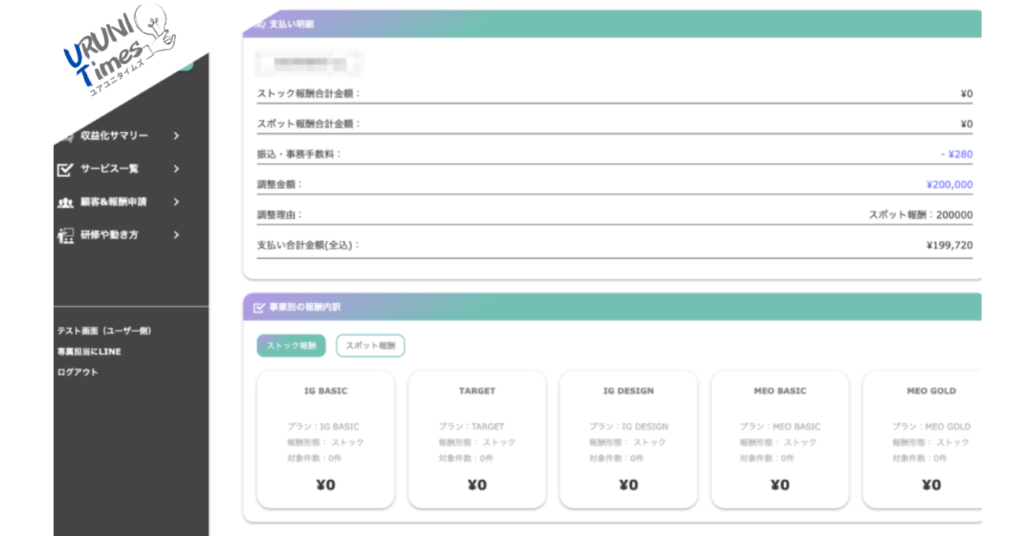Expand the 収益化サマリー chevron
Screen dimensions: 1024x536
[x=176, y=136]
